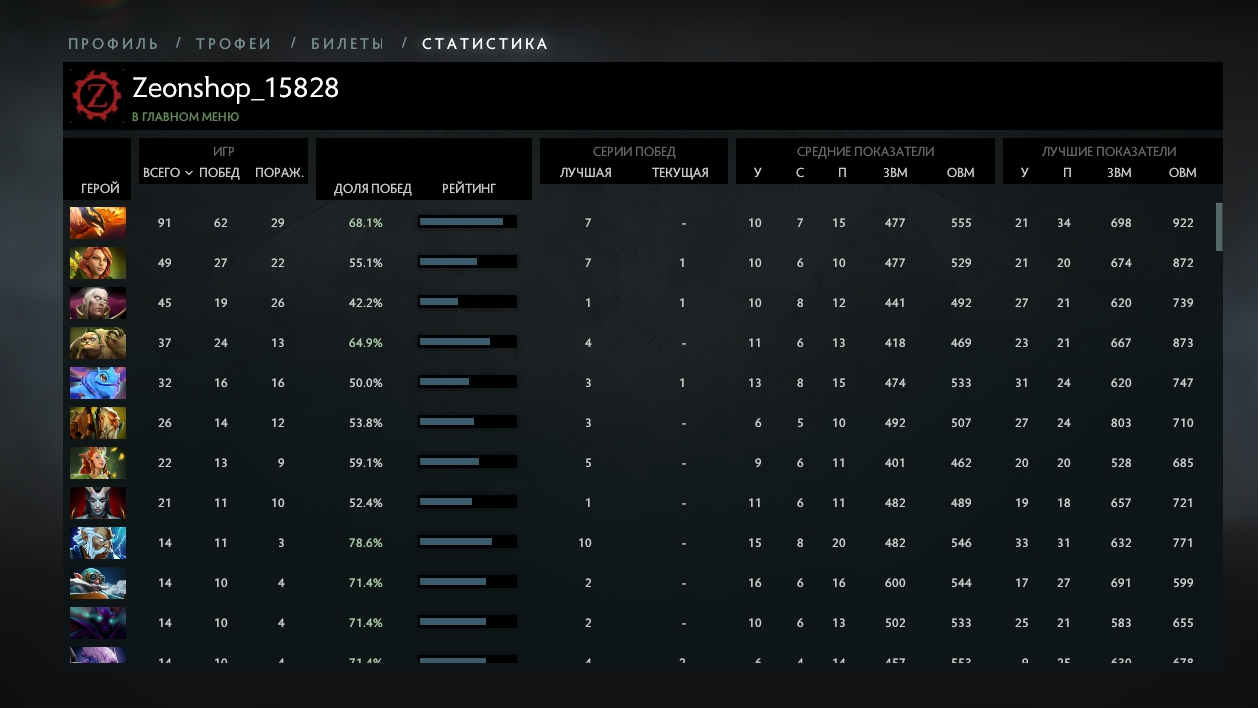Sort table by ПОРАЖ. column
Screen dimensions: 1258x708
point(279,173)
